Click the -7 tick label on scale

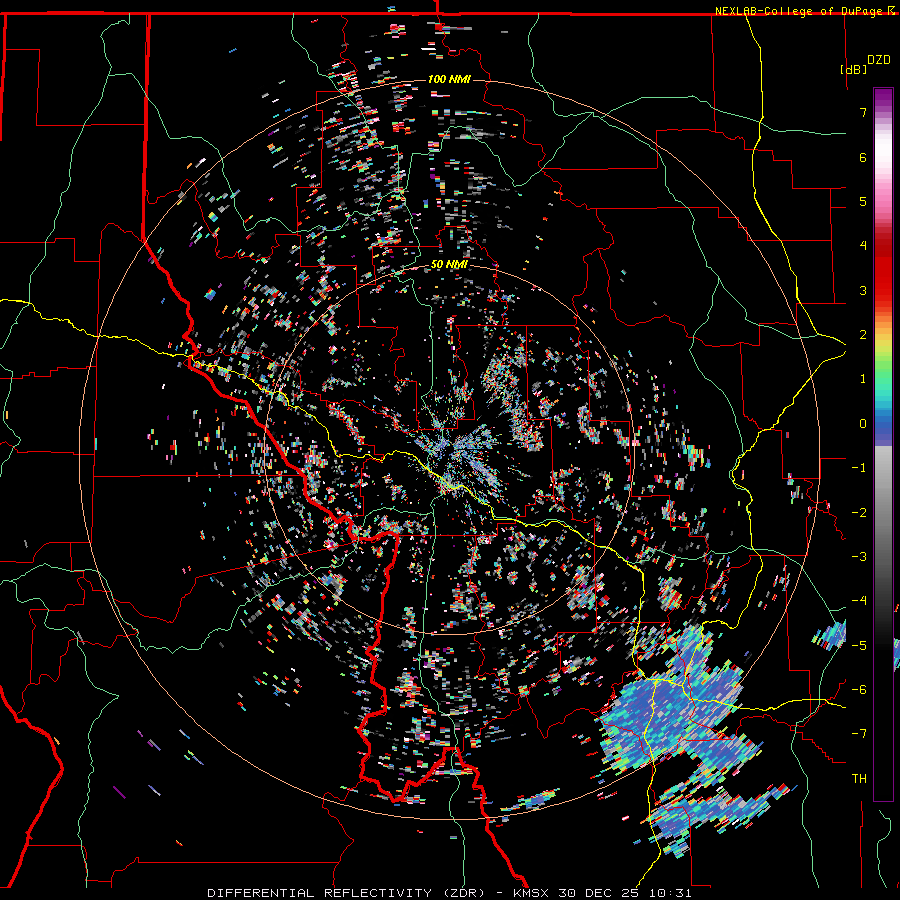[x=859, y=734]
